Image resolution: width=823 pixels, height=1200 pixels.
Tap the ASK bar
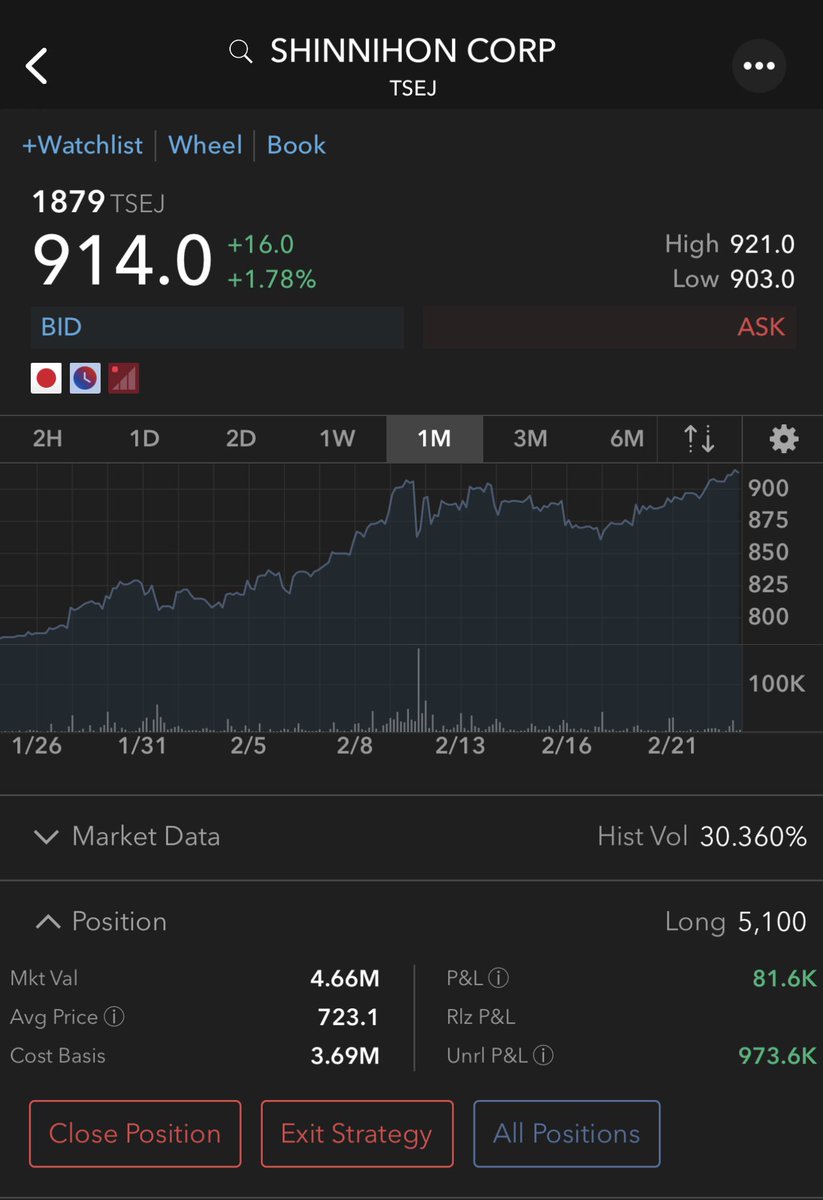point(610,327)
